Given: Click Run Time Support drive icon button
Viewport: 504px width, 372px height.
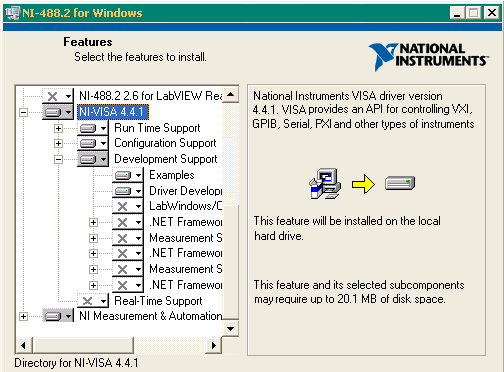Looking at the screenshot, I should [x=93, y=128].
